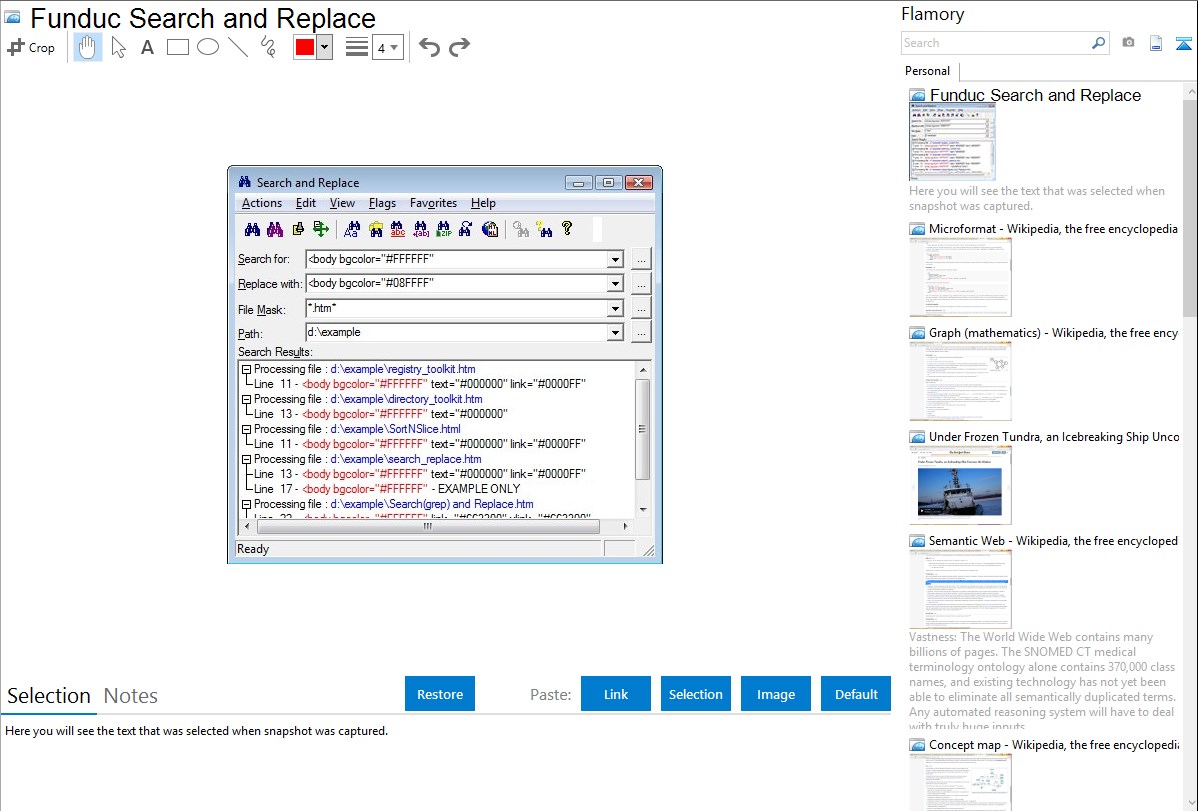
Task: Click the ellipsis button beside File Mask
Action: pos(641,309)
